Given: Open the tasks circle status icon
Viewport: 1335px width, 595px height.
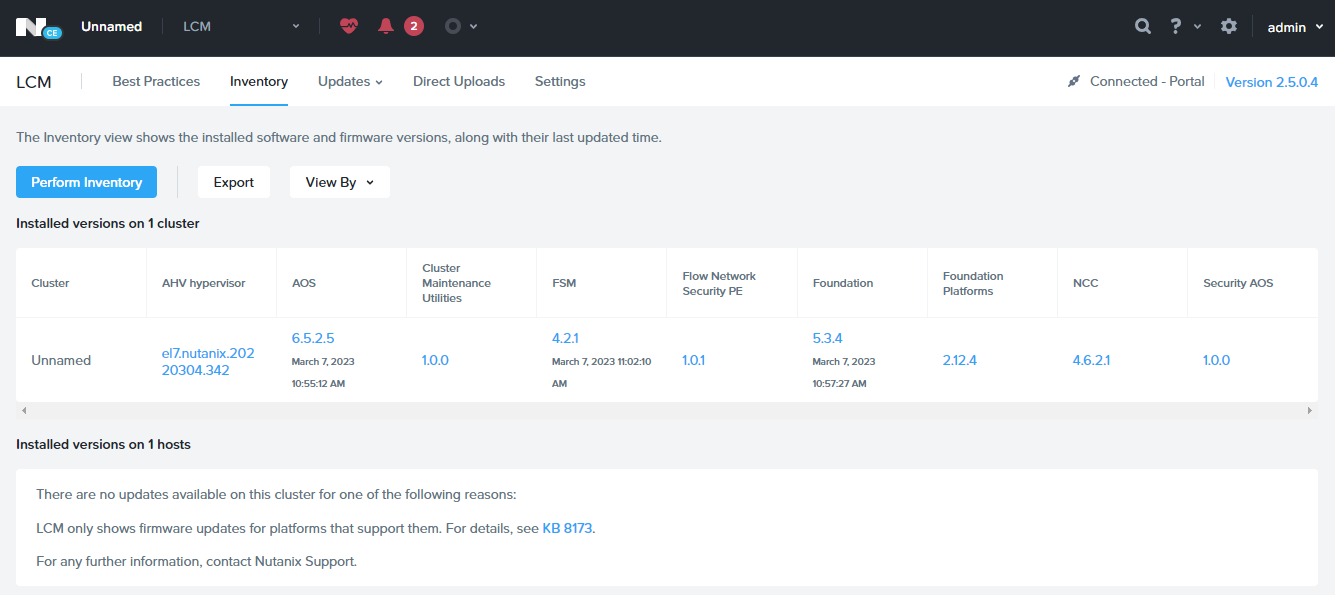Looking at the screenshot, I should (x=453, y=26).
